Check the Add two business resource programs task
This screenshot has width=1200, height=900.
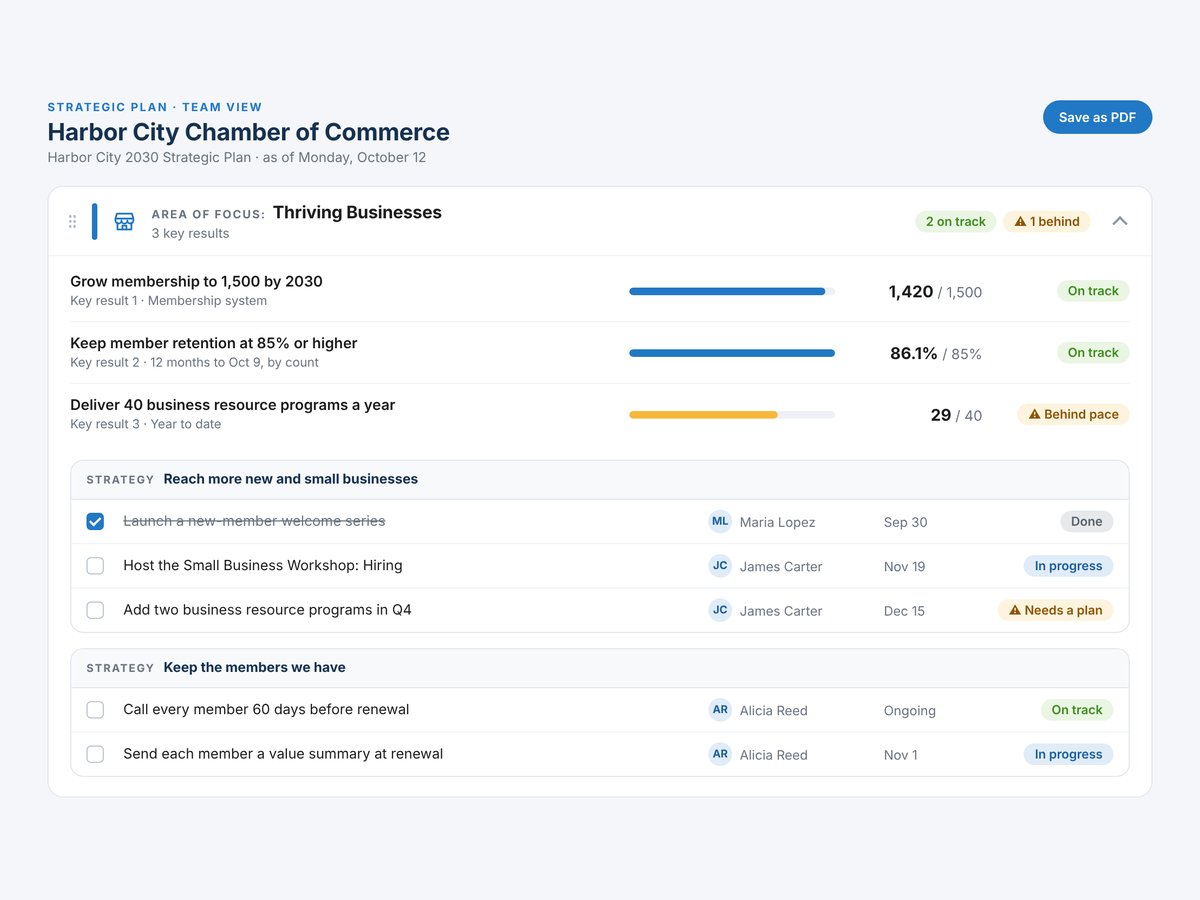[95, 610]
